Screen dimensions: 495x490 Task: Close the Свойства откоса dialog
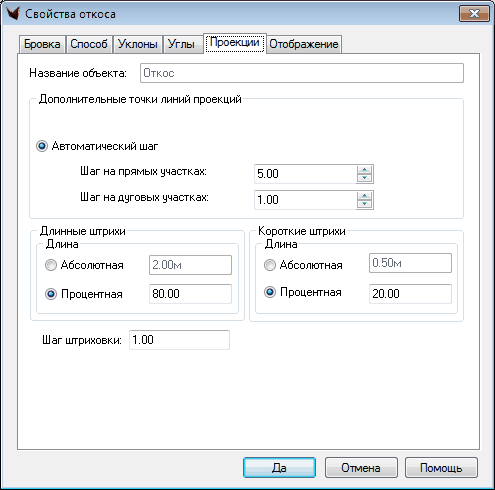coord(474,14)
